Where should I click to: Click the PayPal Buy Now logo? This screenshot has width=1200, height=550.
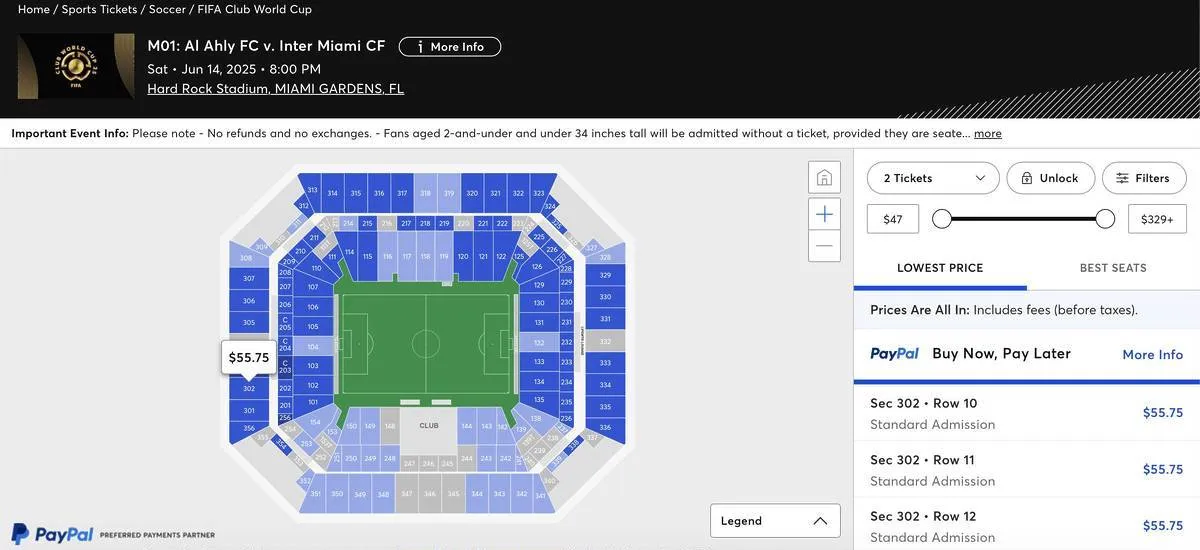(x=894, y=354)
